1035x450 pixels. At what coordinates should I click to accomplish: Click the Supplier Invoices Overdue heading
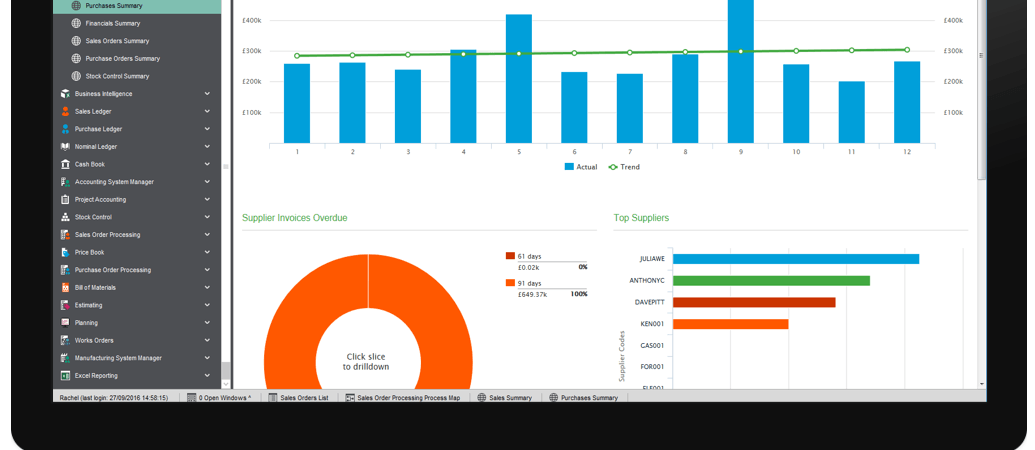point(294,218)
